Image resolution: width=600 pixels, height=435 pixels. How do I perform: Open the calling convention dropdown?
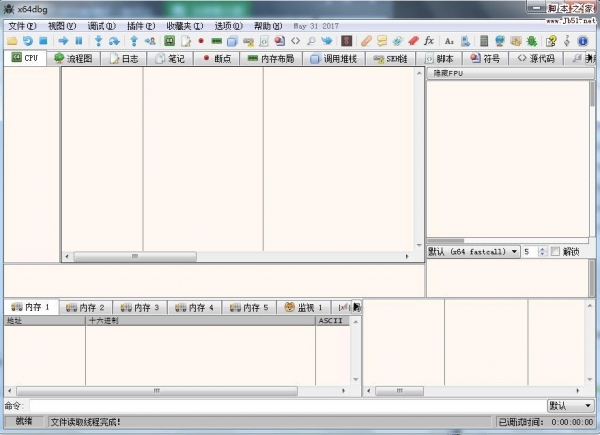tap(473, 251)
